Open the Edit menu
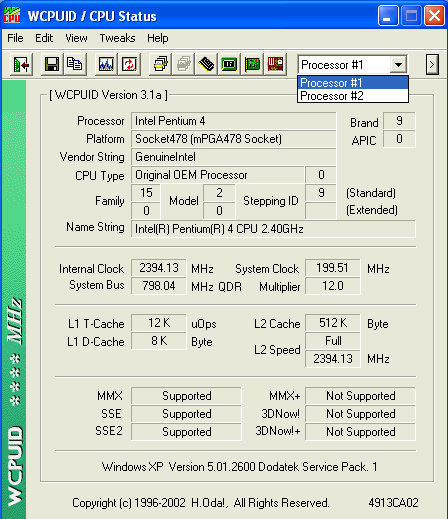The height and width of the screenshot is (519, 448). tap(44, 38)
